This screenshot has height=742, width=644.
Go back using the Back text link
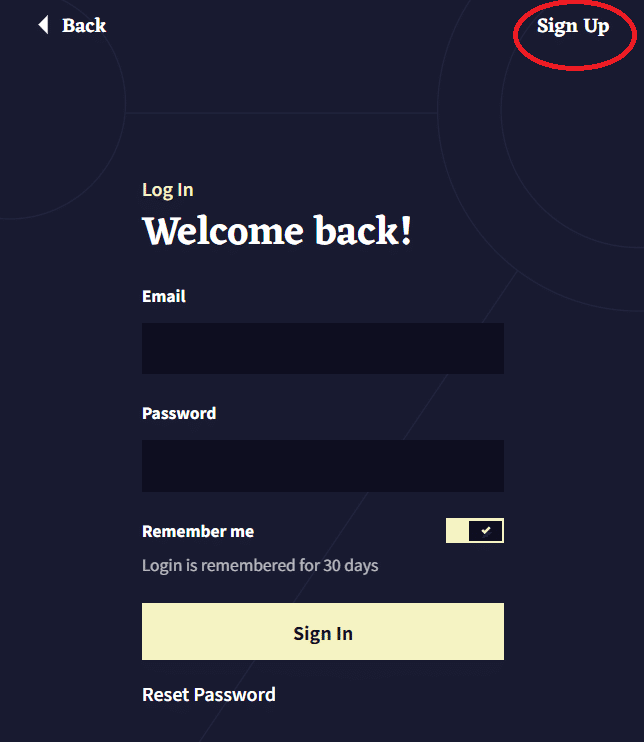pyautogui.click(x=84, y=26)
